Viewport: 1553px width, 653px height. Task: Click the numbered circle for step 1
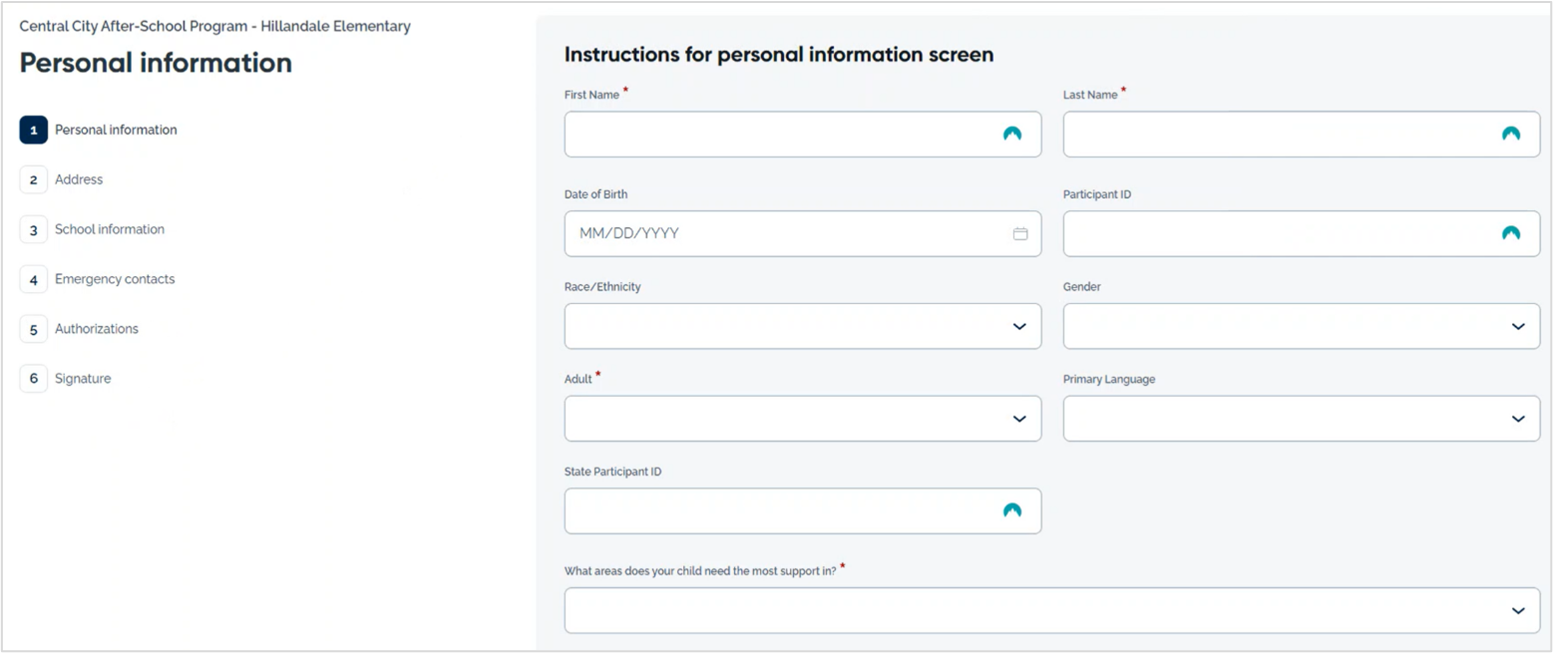33,129
